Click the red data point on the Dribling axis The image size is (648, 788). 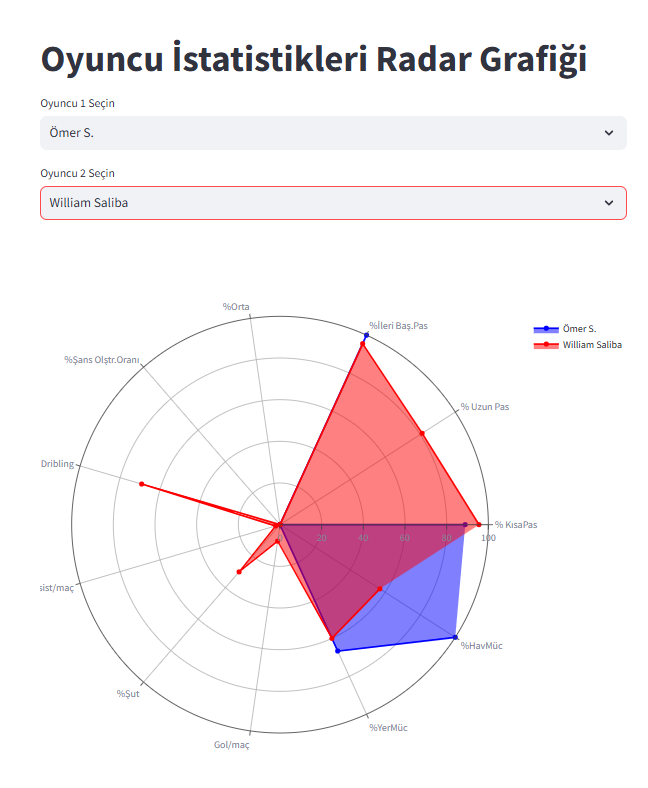pyautogui.click(x=142, y=484)
